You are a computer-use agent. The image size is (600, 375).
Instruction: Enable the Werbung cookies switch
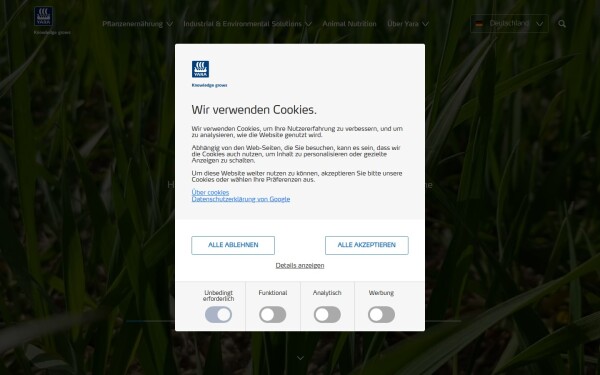pos(382,315)
